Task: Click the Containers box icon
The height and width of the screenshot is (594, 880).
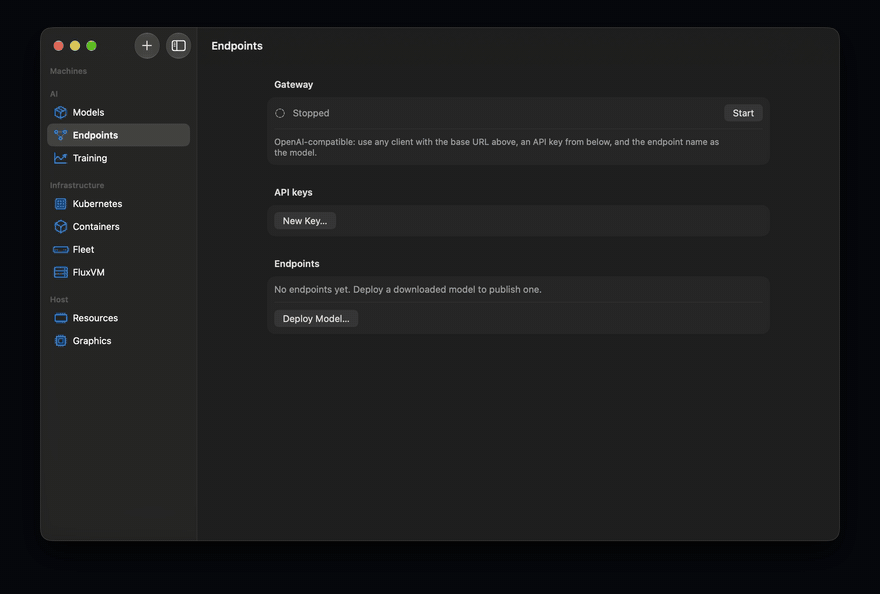Action: [x=60, y=226]
